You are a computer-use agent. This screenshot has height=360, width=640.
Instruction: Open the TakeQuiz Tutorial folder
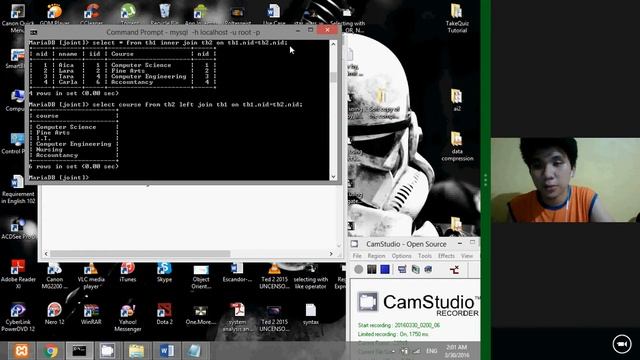coord(457,18)
